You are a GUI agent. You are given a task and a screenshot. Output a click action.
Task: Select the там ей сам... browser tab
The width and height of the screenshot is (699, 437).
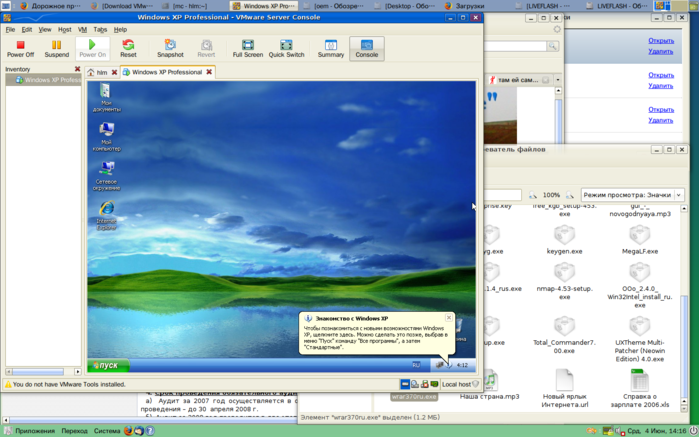pyautogui.click(x=519, y=80)
